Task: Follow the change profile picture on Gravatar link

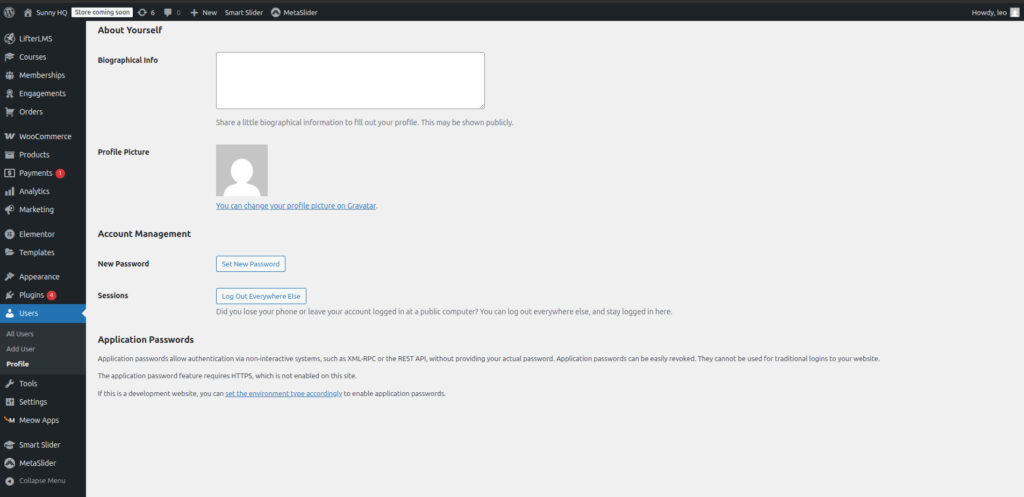Action: 296,205
